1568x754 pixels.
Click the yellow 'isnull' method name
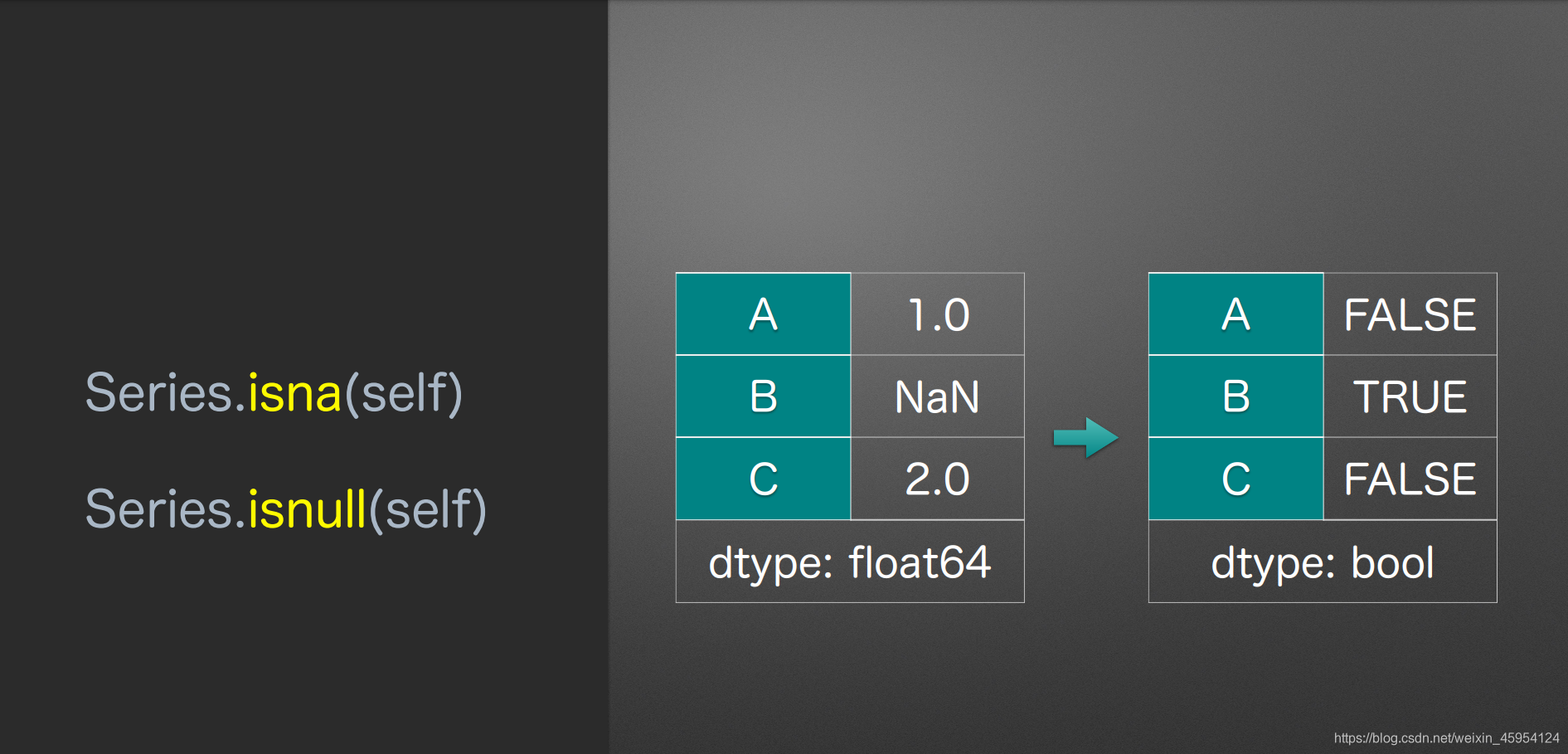(x=307, y=508)
